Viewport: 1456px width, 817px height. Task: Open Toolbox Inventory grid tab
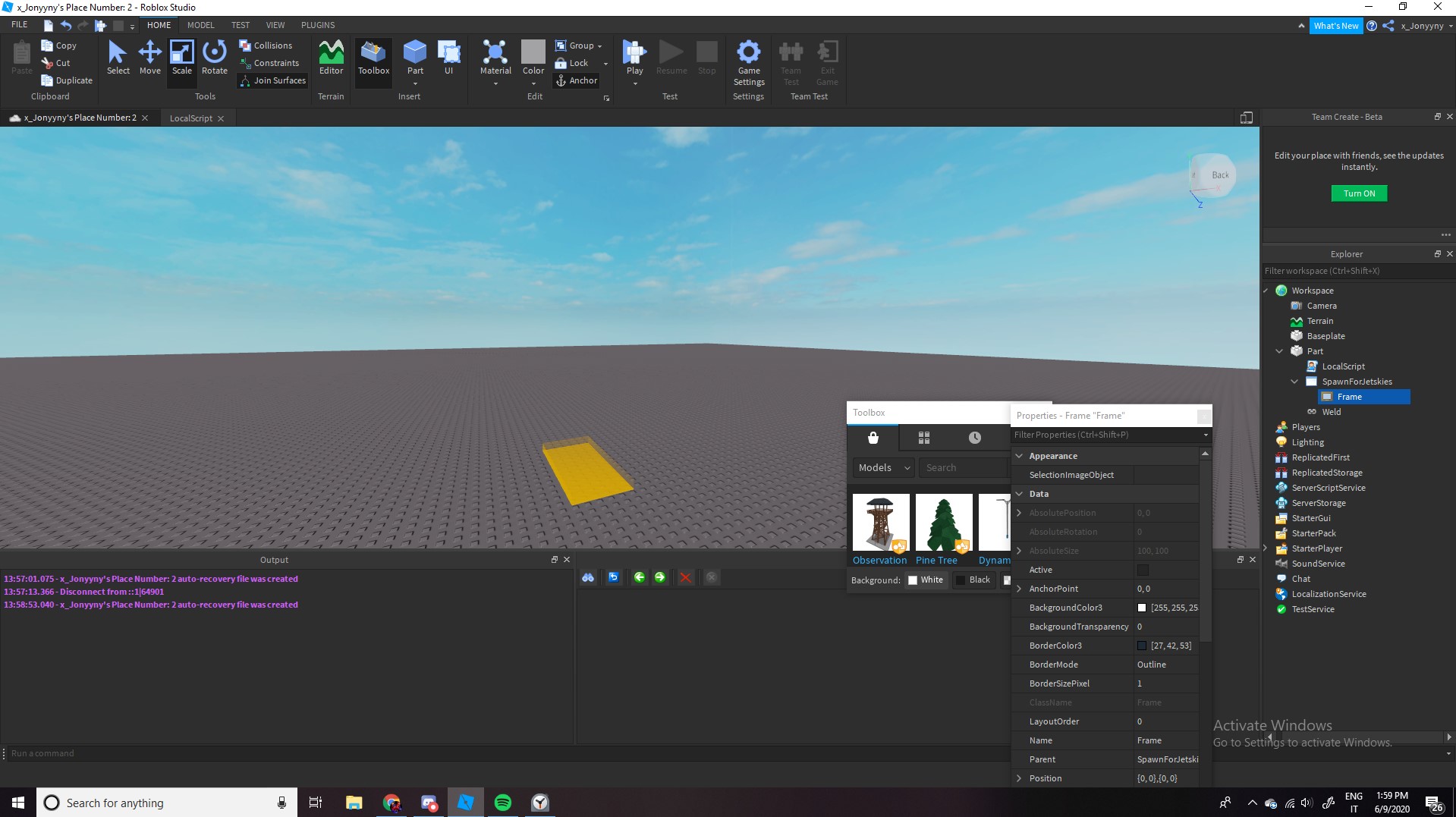(924, 438)
